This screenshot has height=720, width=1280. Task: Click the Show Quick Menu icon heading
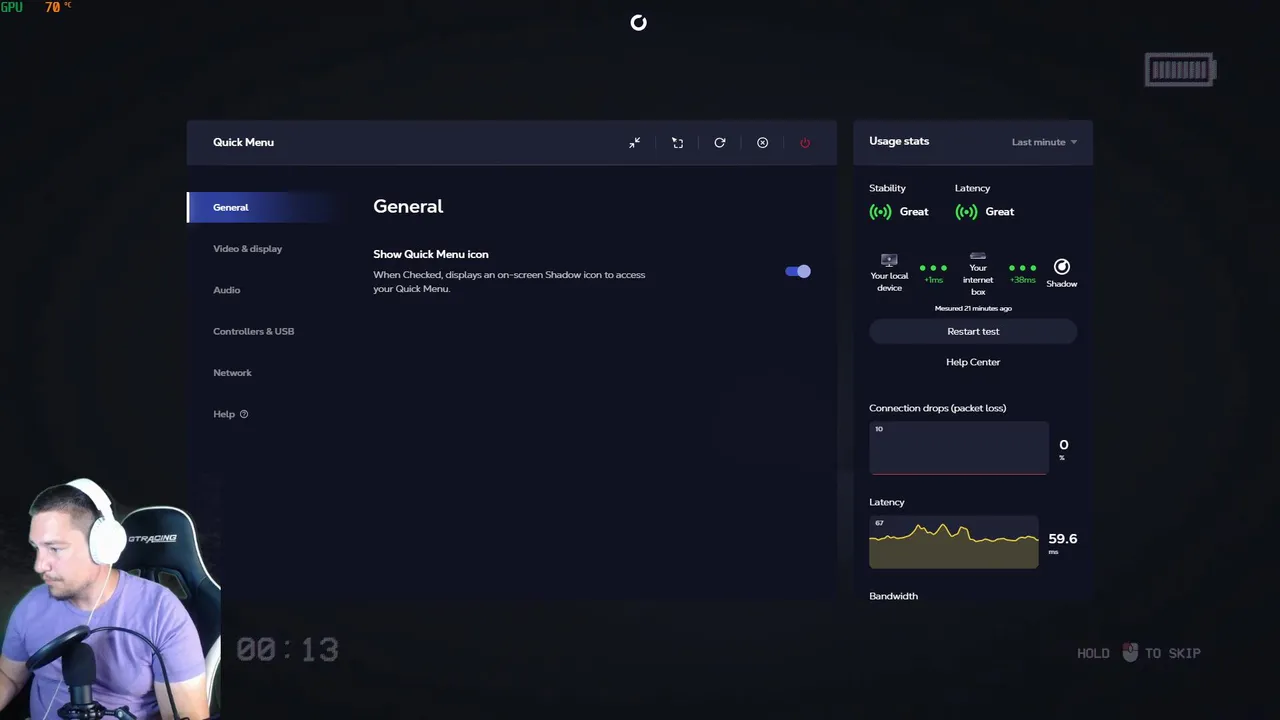(431, 254)
